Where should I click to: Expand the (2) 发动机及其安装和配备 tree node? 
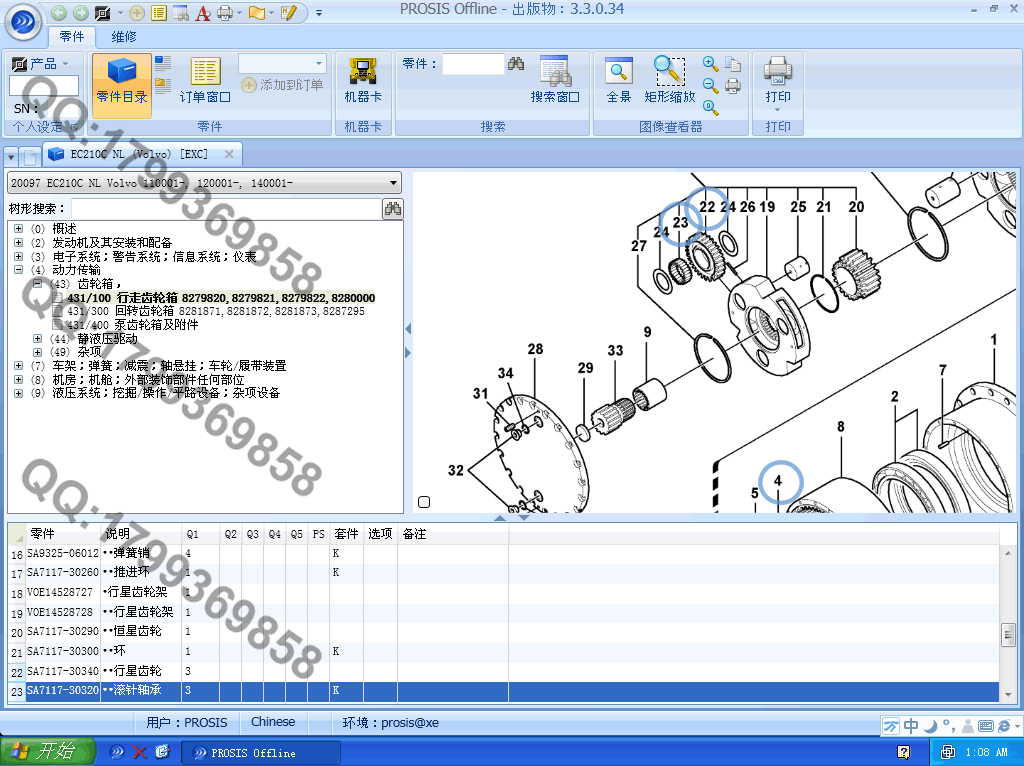[x=18, y=243]
